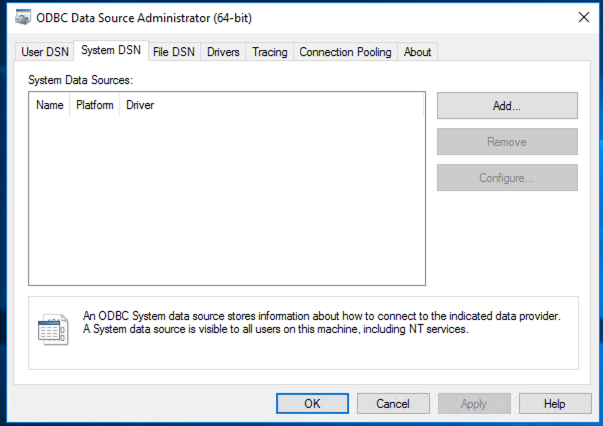Show the About tab
Image resolution: width=603 pixels, height=426 pixels.
pyautogui.click(x=418, y=52)
